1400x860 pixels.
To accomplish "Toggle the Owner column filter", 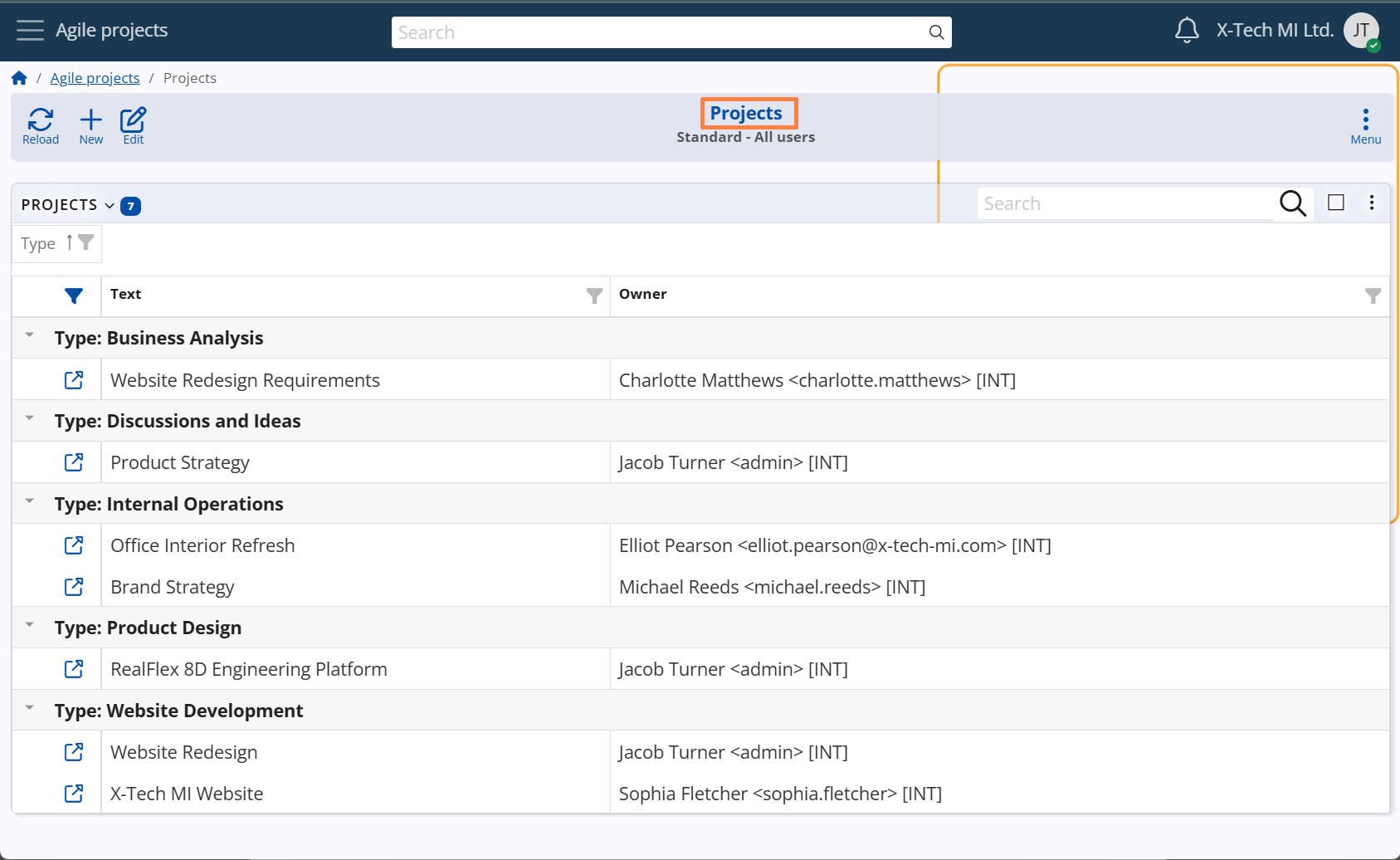I will [x=1373, y=296].
